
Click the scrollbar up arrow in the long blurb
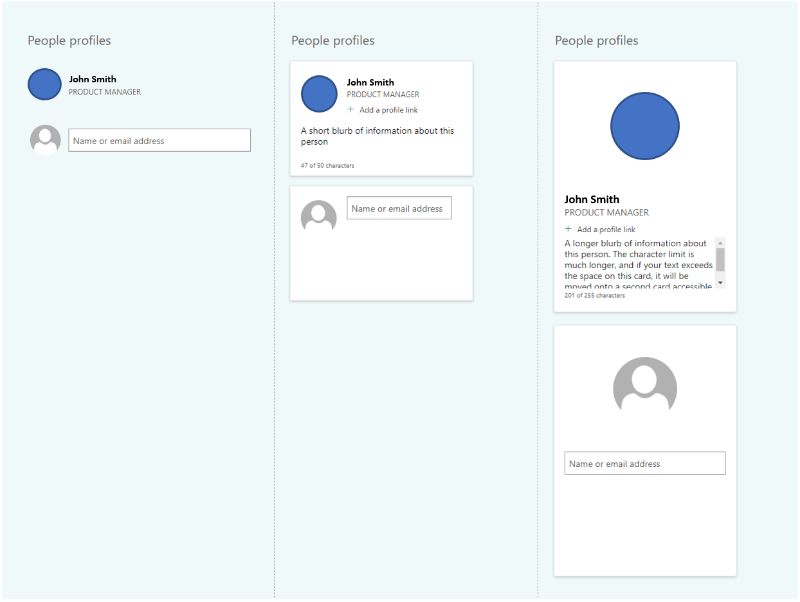(720, 243)
